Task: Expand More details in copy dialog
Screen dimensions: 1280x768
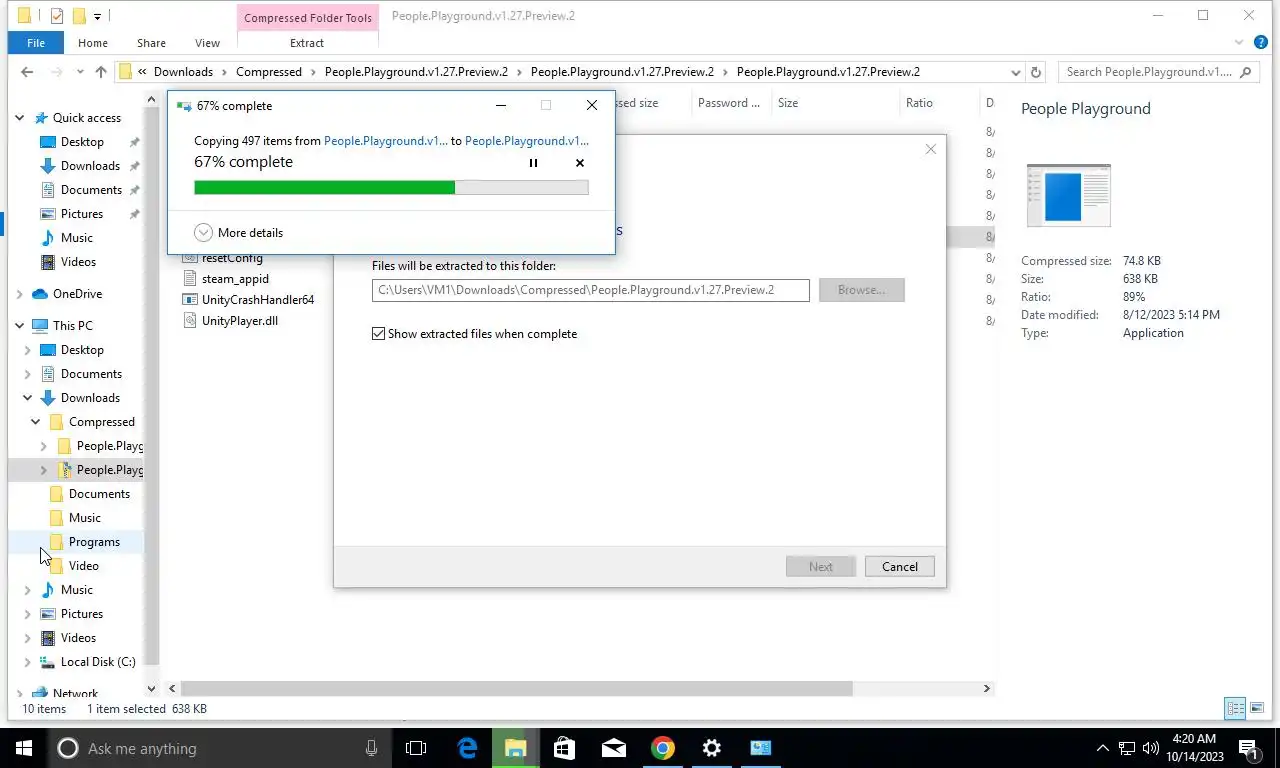Action: tap(239, 232)
